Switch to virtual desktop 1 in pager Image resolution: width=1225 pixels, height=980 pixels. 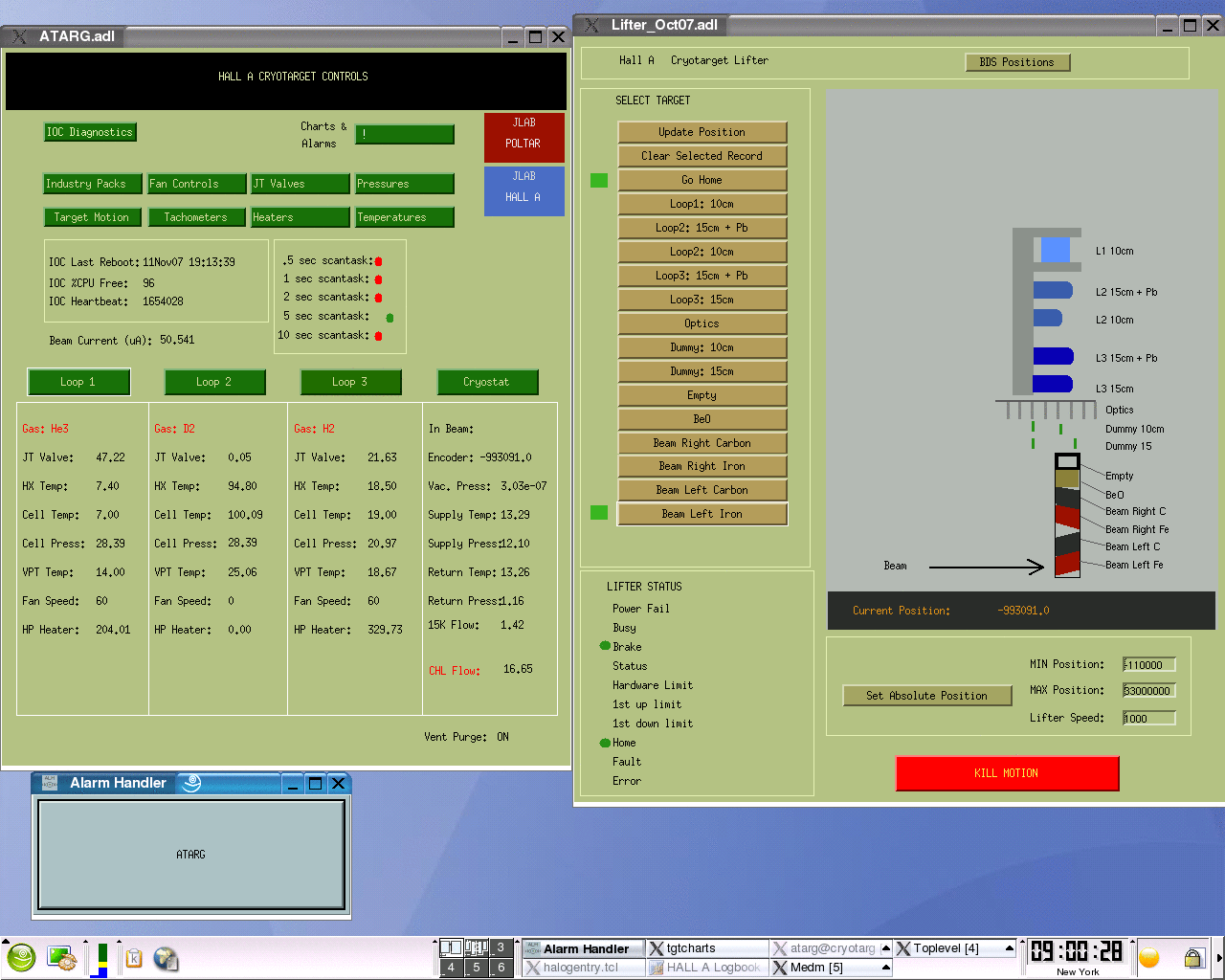(451, 947)
